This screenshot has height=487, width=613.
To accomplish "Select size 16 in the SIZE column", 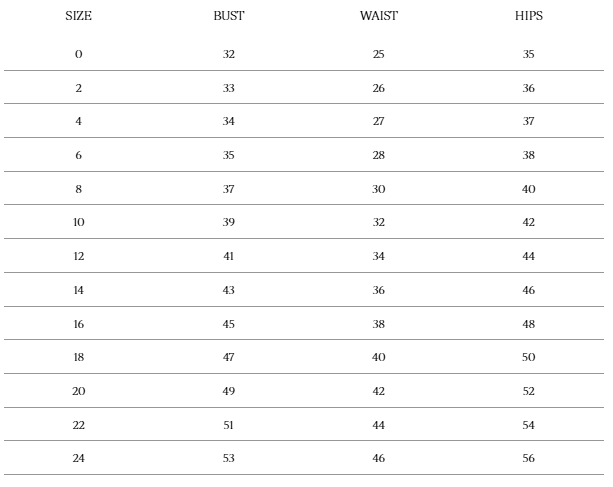I will pos(78,324).
